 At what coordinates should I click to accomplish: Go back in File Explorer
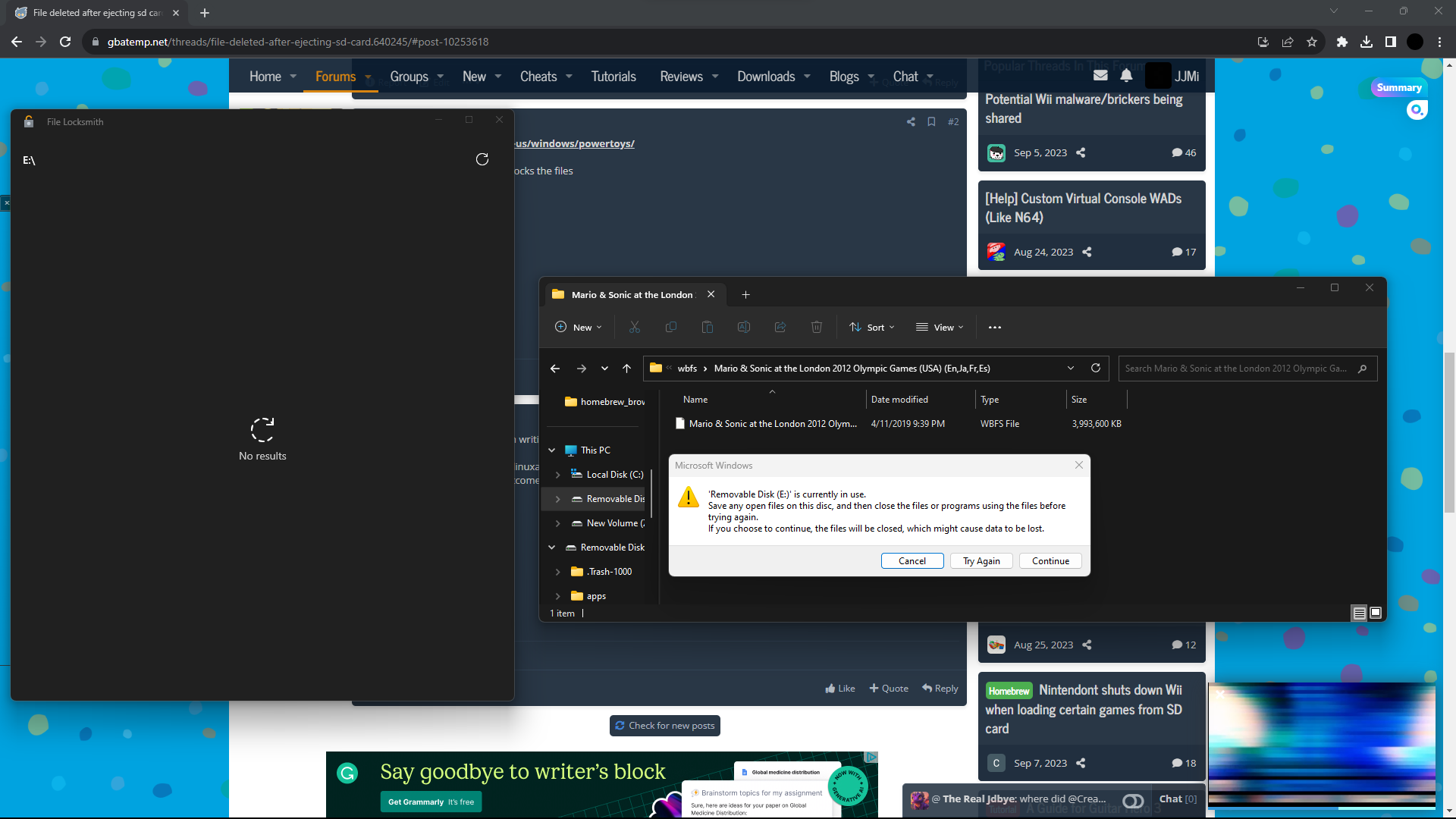coord(555,369)
